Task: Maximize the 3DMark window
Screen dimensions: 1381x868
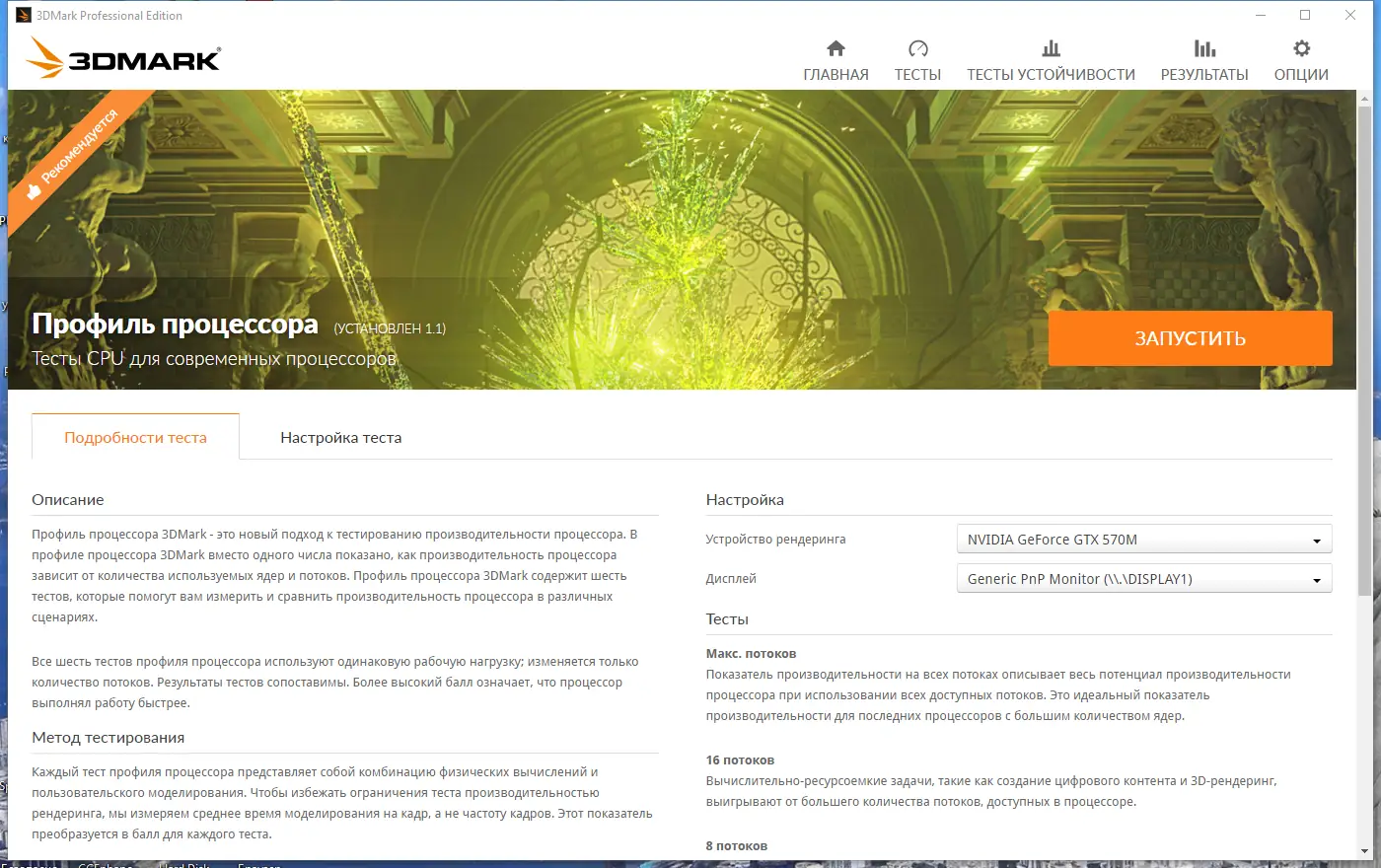Action: click(x=1305, y=15)
